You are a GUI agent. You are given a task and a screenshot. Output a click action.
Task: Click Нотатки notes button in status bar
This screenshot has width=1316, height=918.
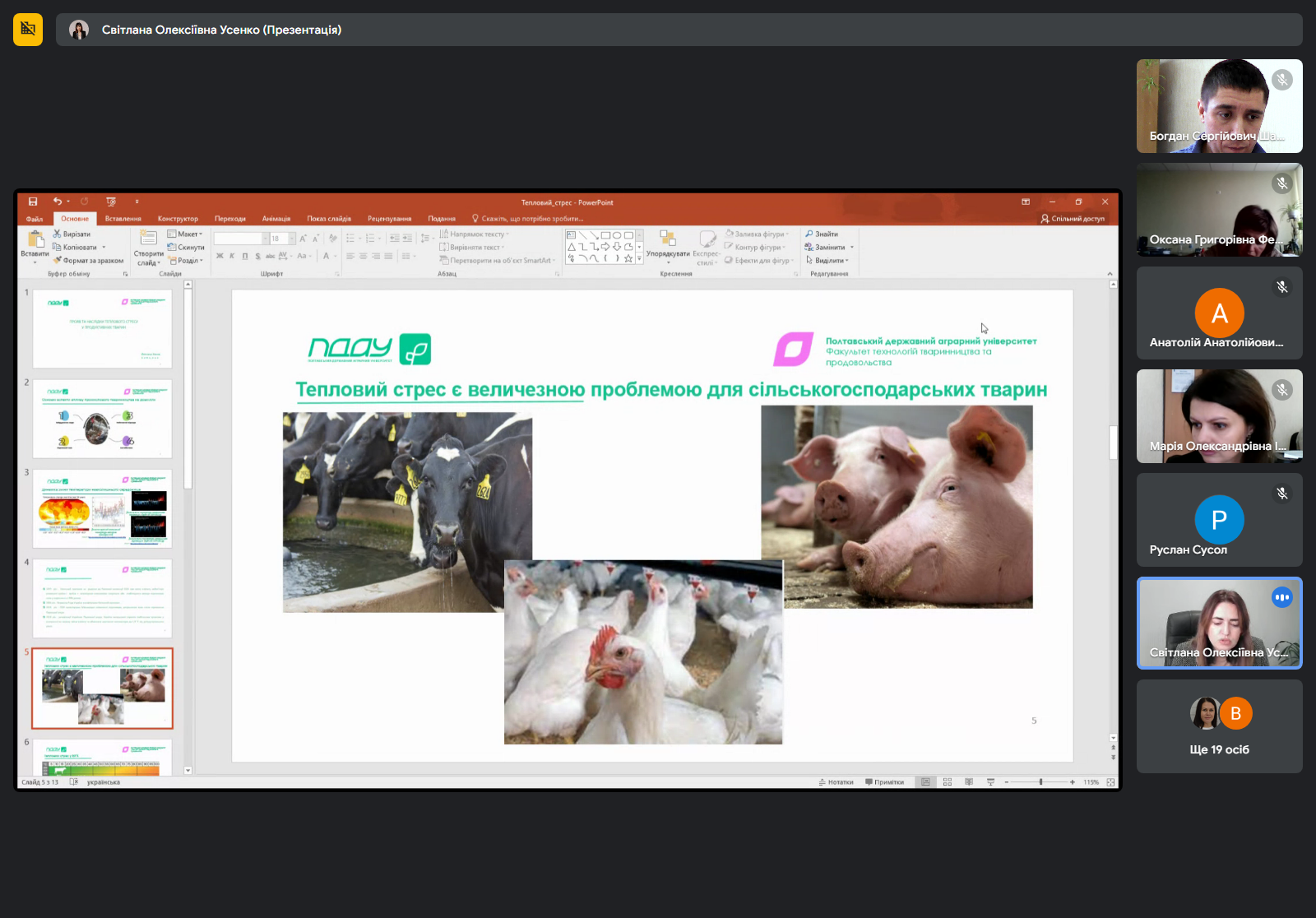pyautogui.click(x=836, y=782)
